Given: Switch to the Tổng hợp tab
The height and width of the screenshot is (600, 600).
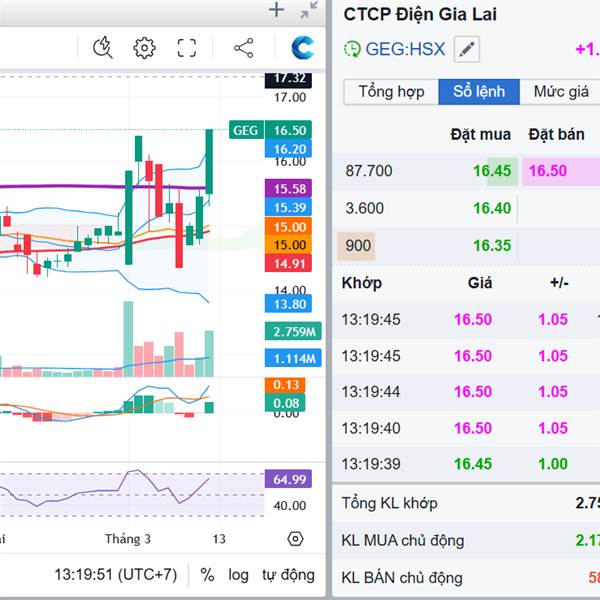Looking at the screenshot, I should point(391,92).
